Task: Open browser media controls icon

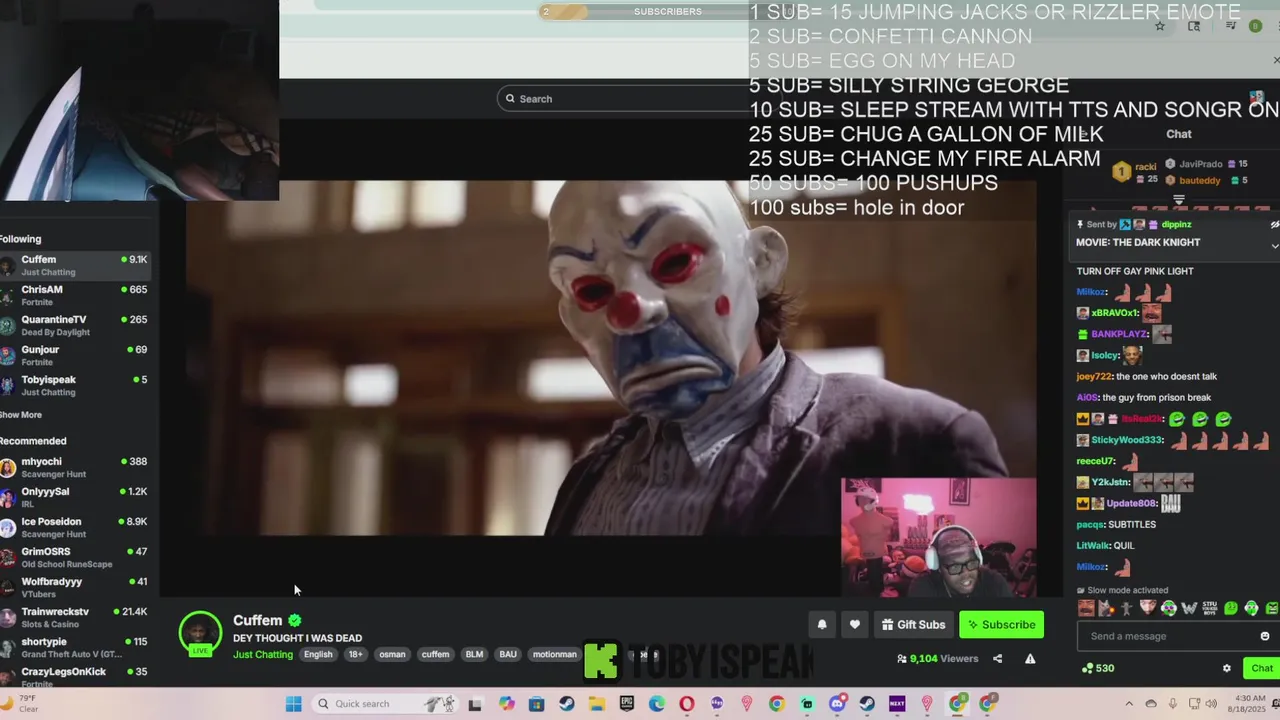Action: coord(1230,26)
